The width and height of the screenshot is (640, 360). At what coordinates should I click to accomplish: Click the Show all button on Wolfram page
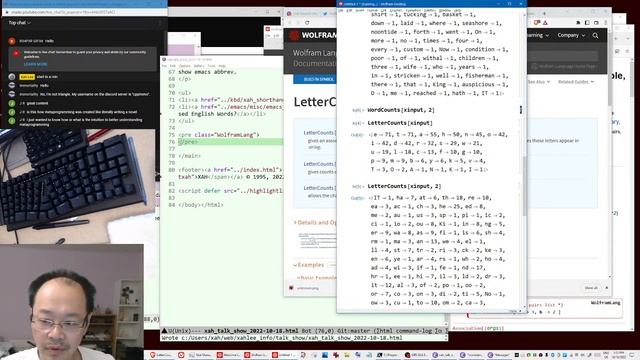tap(591, 288)
